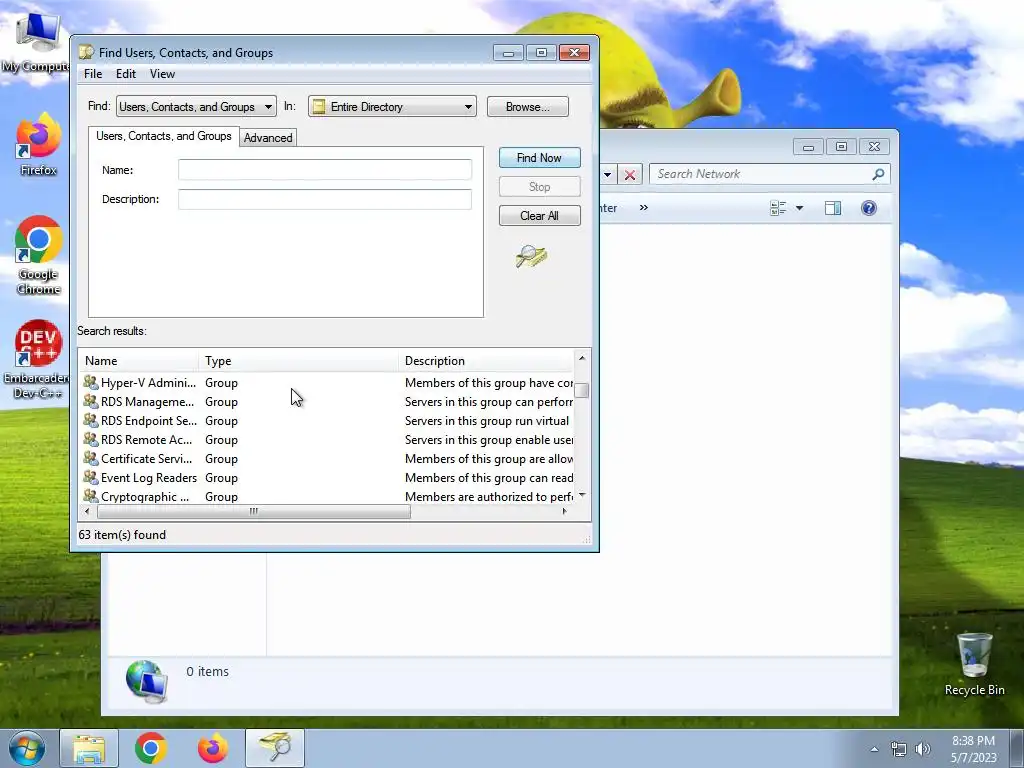Click the change view icon in Network window
Image resolution: width=1024 pixels, height=768 pixels.
tap(778, 208)
